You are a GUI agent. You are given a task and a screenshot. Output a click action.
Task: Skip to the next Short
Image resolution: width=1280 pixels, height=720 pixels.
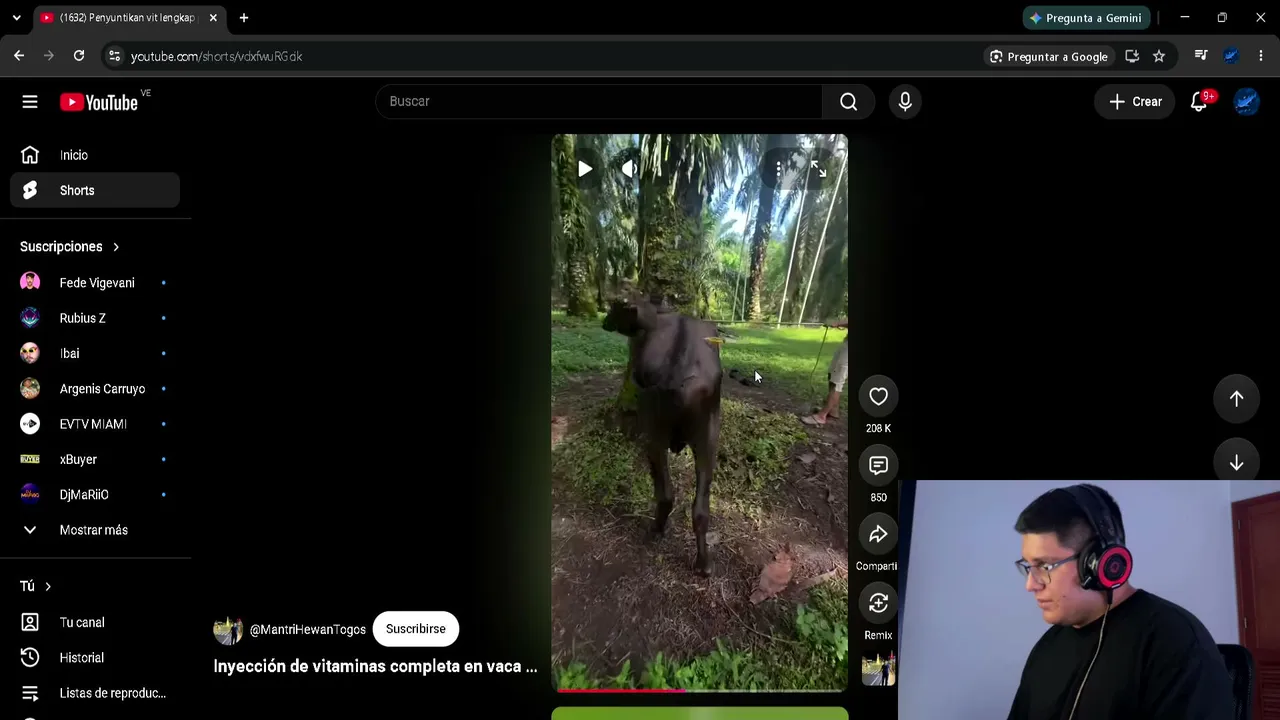pyautogui.click(x=1236, y=462)
